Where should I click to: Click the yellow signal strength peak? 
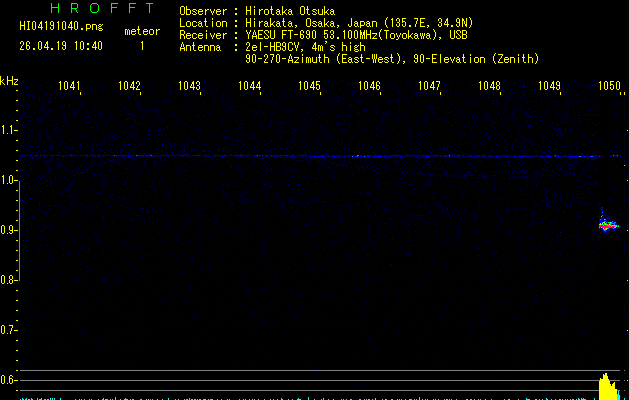point(607,386)
